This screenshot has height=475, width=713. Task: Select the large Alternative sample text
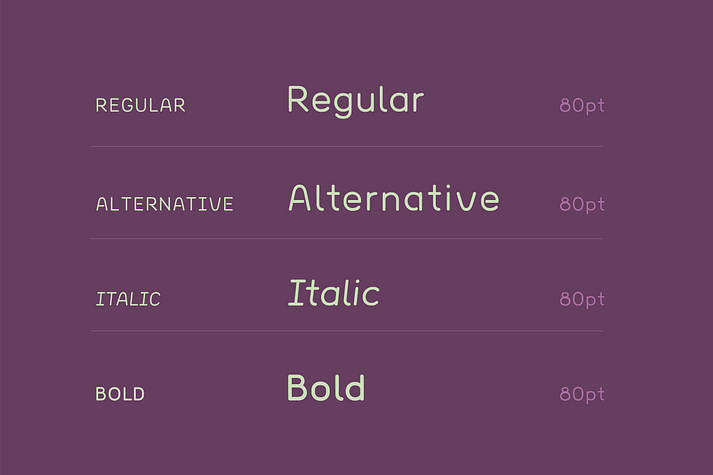tap(394, 198)
